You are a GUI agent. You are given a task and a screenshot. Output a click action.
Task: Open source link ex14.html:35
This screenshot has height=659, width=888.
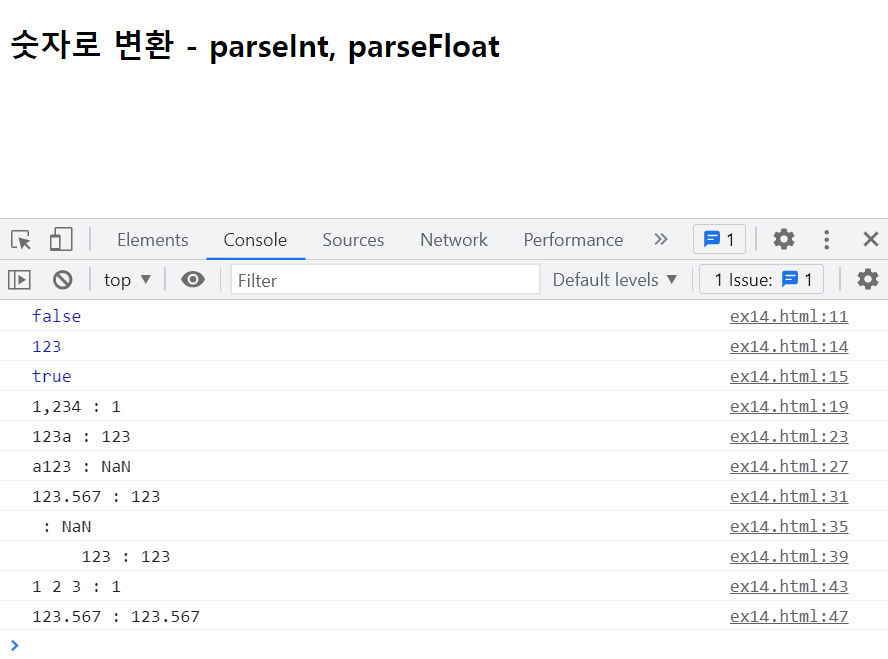[x=788, y=526]
